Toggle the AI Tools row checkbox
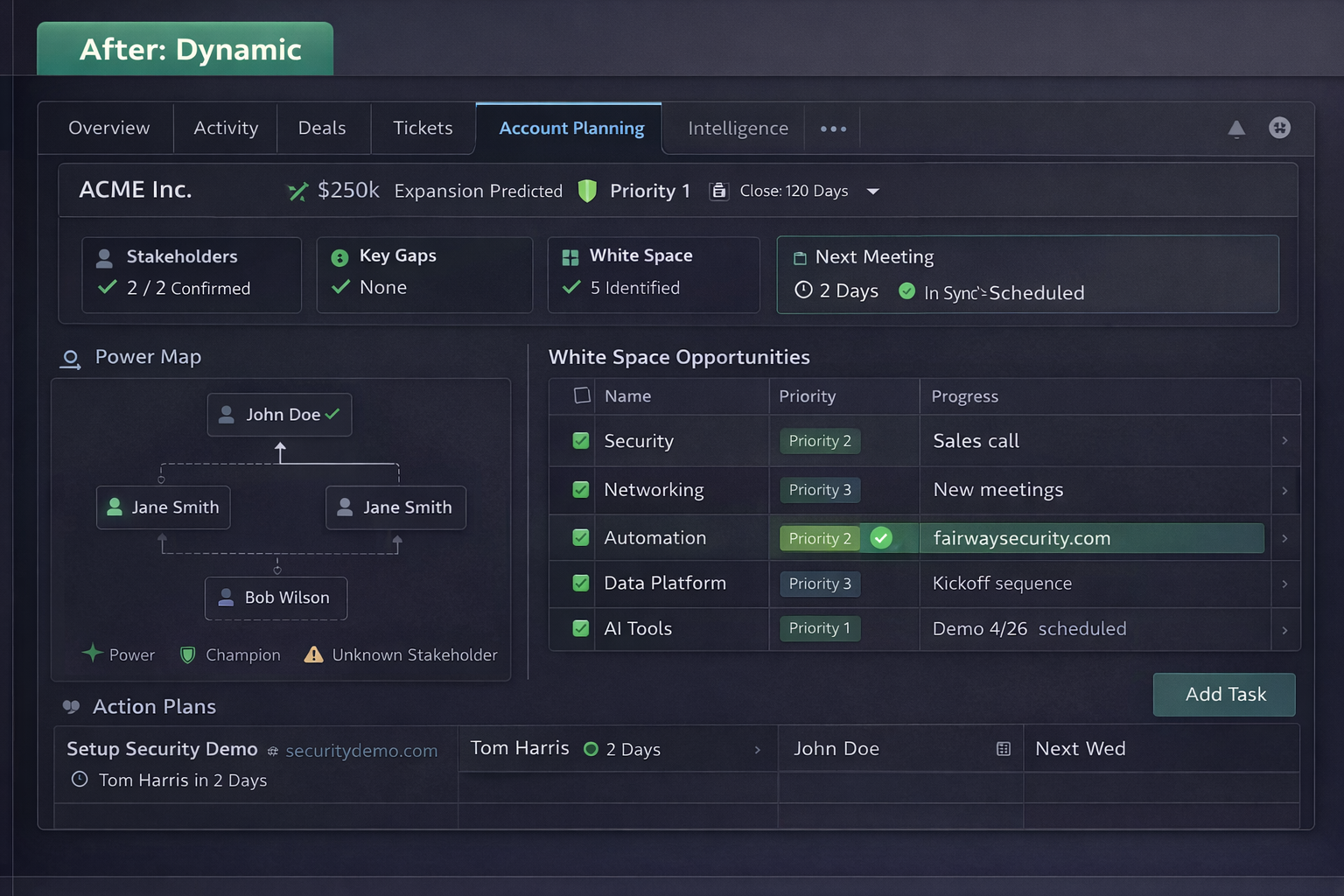The height and width of the screenshot is (896, 1344). (x=581, y=628)
